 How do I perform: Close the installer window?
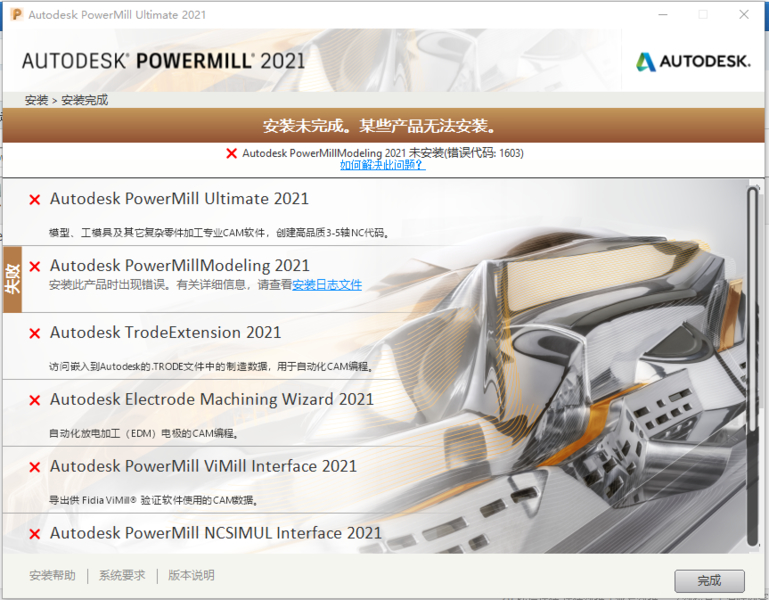[744, 14]
